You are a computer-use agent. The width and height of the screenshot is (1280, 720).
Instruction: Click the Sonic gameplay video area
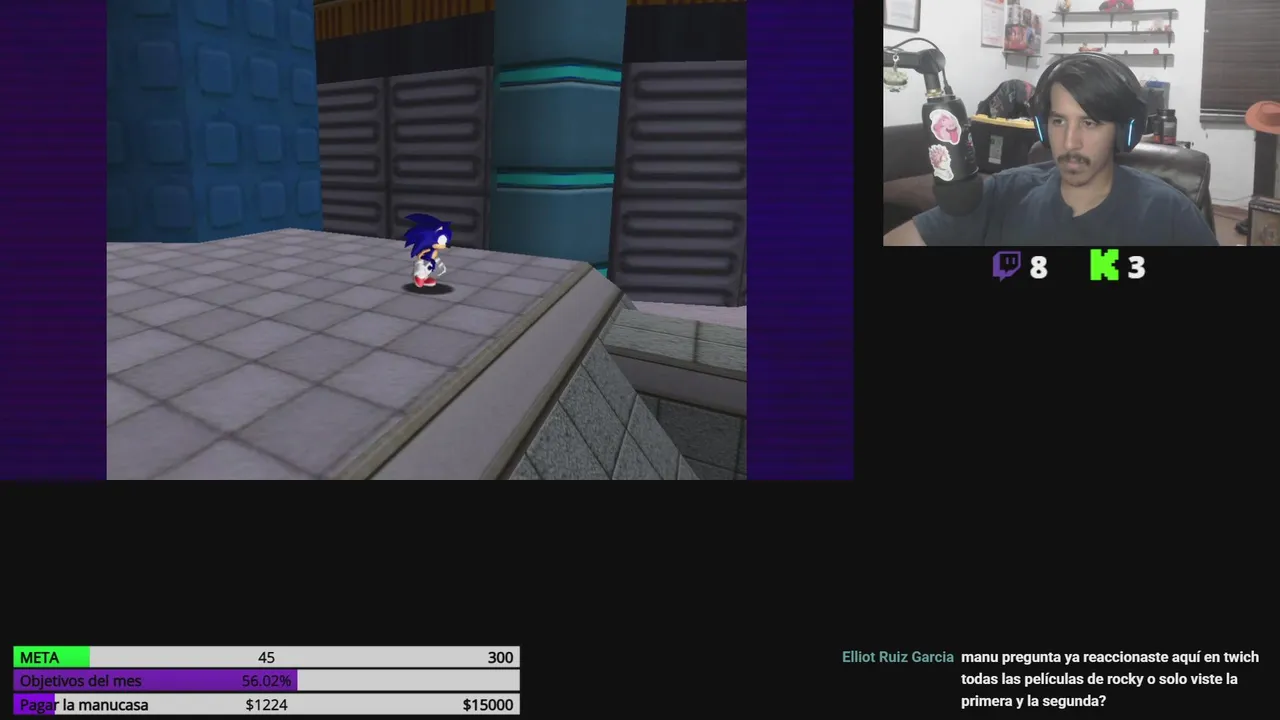pos(426,240)
